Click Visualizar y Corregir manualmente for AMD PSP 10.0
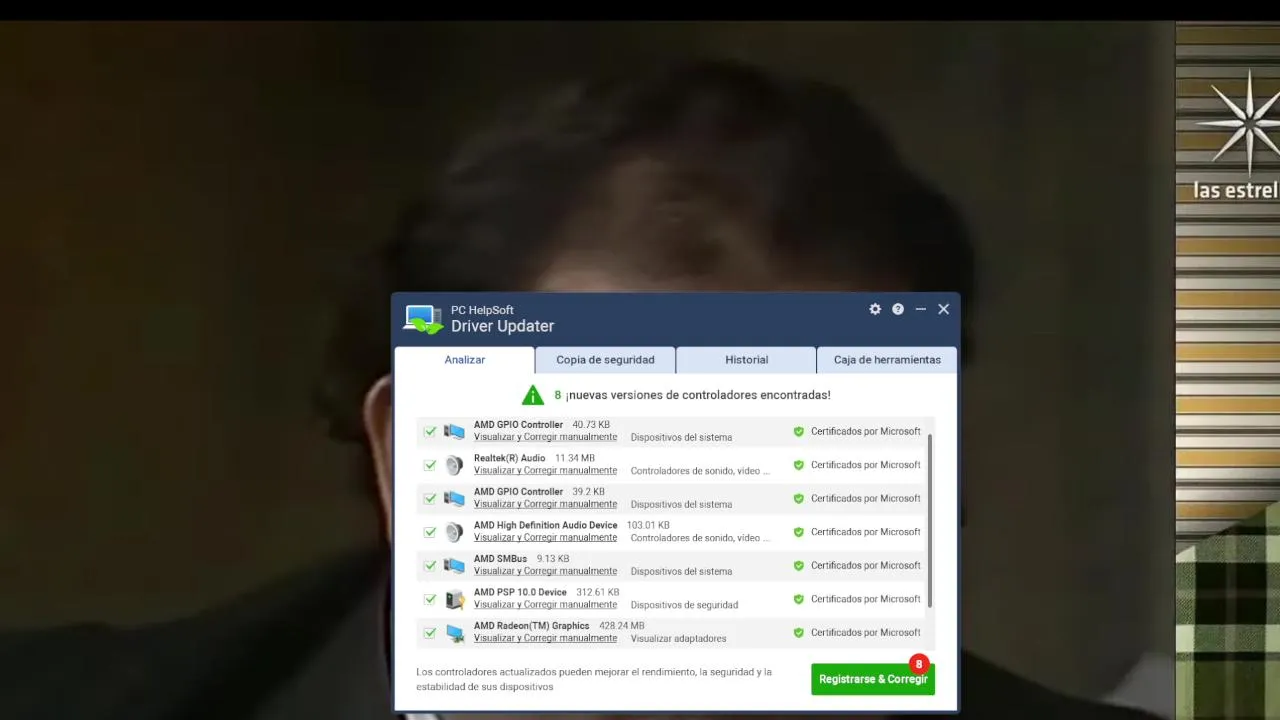Viewport: 1280px width, 720px height. [x=545, y=605]
